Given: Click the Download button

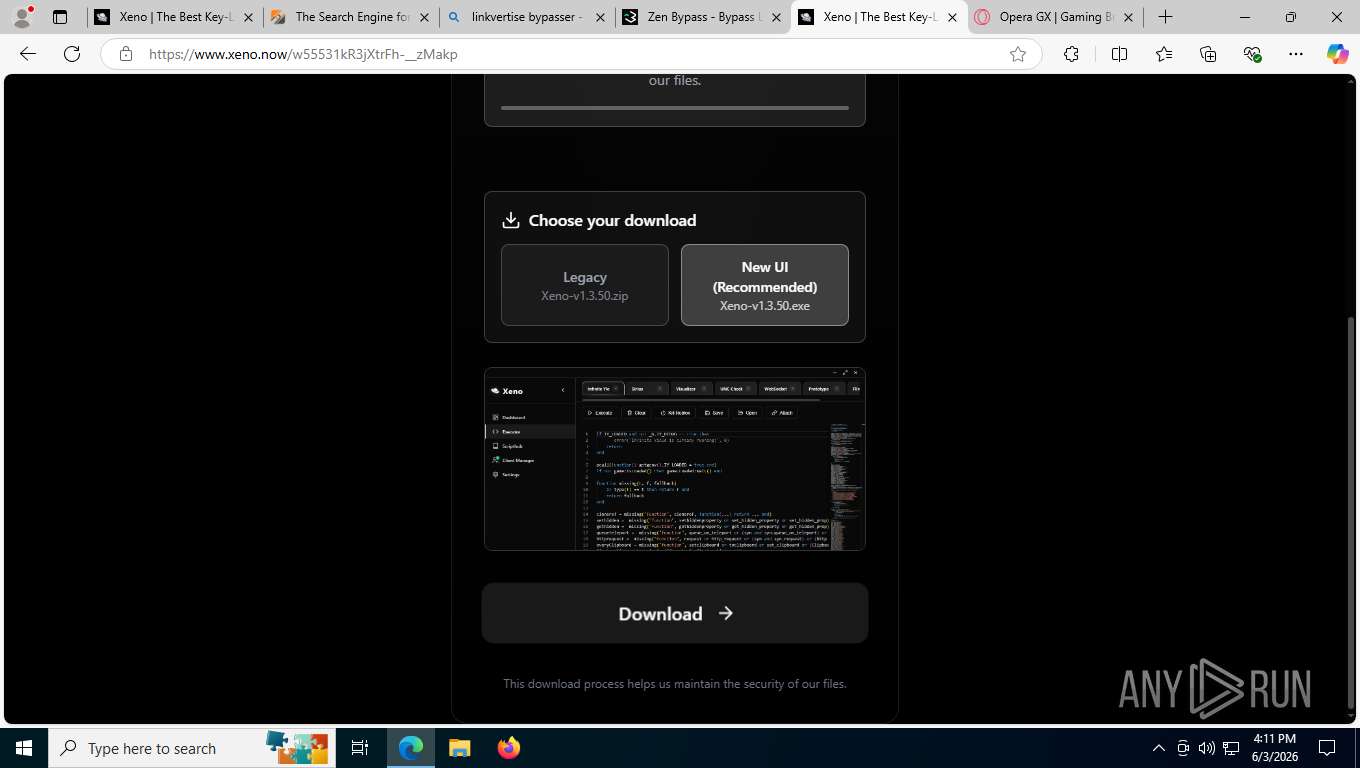Looking at the screenshot, I should 675,613.
